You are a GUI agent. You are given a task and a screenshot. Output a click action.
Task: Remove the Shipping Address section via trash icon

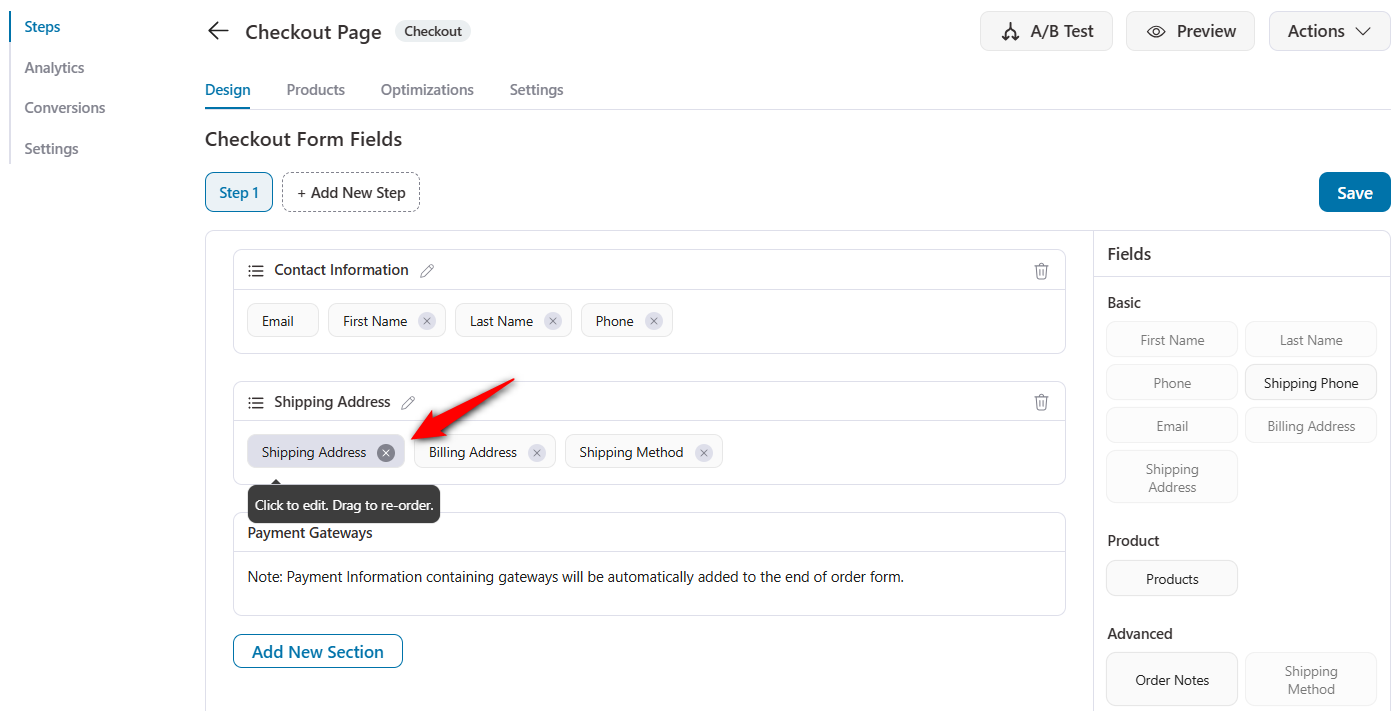coord(1041,401)
